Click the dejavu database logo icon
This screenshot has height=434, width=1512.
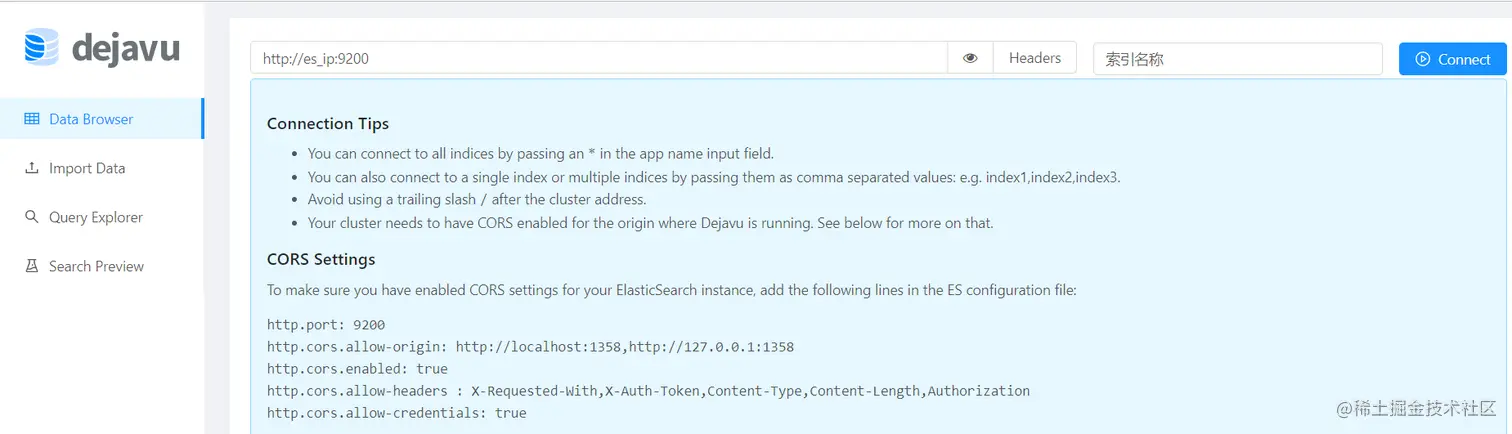click(42, 48)
